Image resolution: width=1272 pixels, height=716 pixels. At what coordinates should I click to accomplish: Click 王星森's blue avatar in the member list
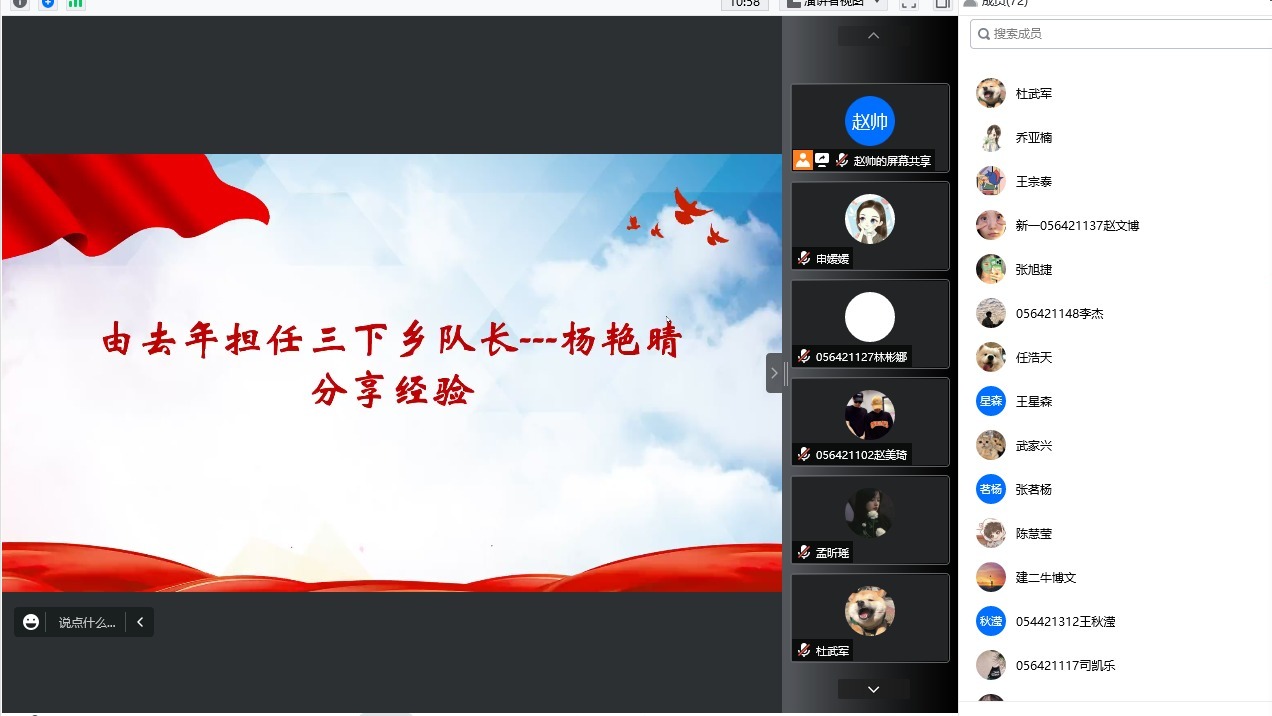tap(990, 401)
